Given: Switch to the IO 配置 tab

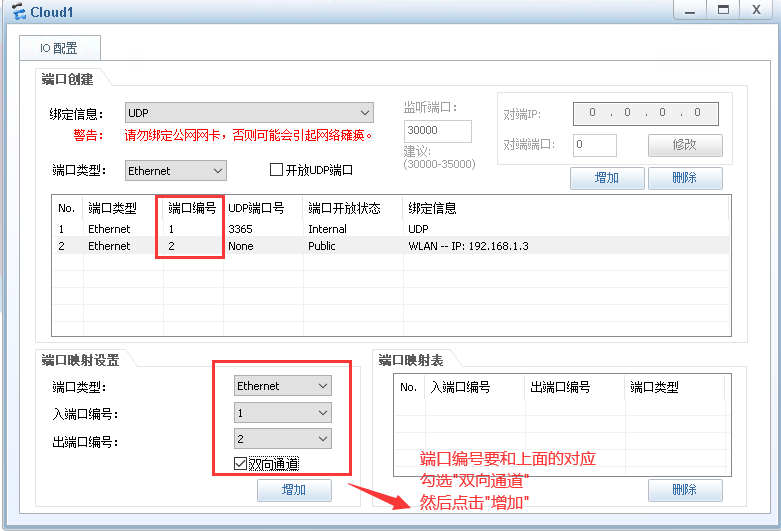Looking at the screenshot, I should pyautogui.click(x=58, y=48).
